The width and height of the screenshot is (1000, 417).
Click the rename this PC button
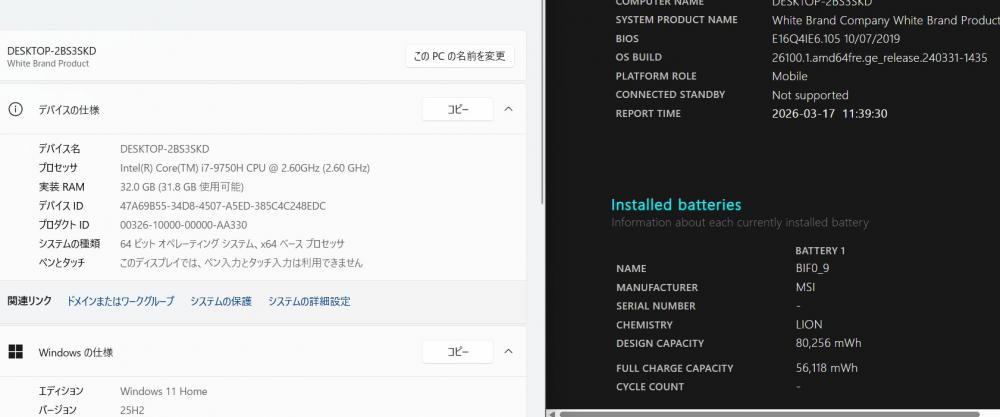[459, 56]
